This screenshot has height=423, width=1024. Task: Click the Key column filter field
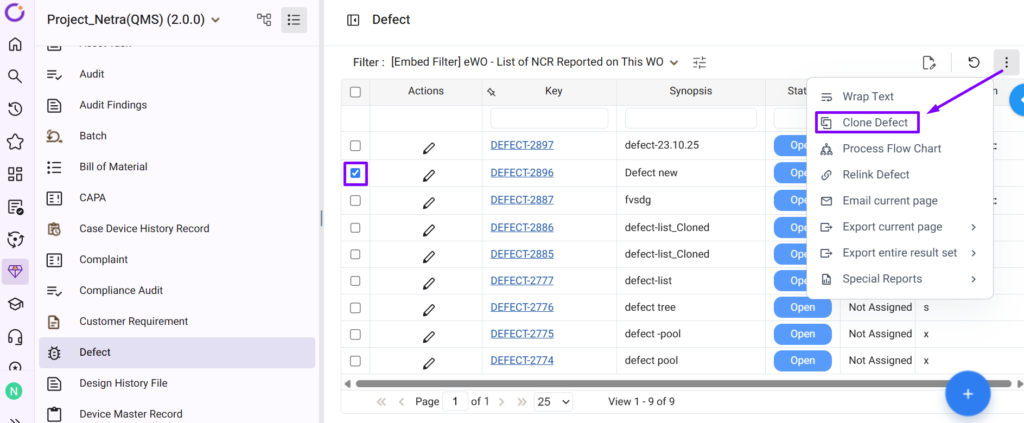point(549,118)
